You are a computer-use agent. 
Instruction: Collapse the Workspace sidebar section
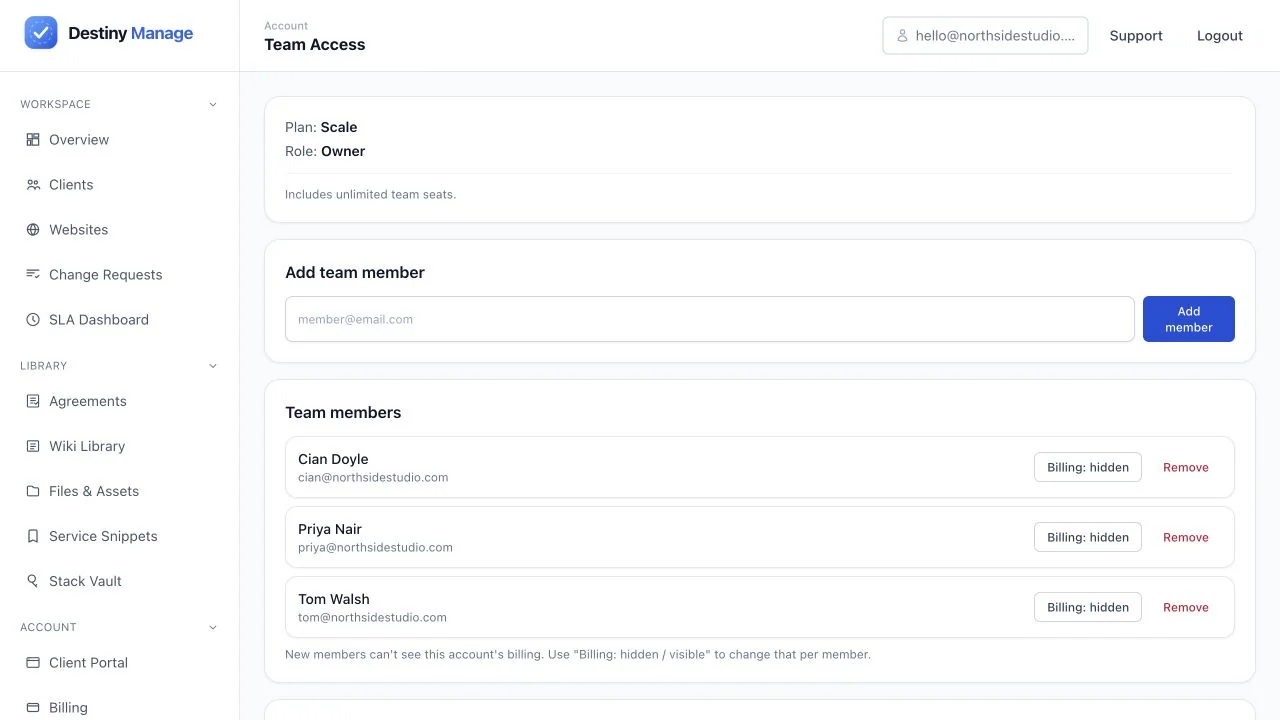point(212,104)
